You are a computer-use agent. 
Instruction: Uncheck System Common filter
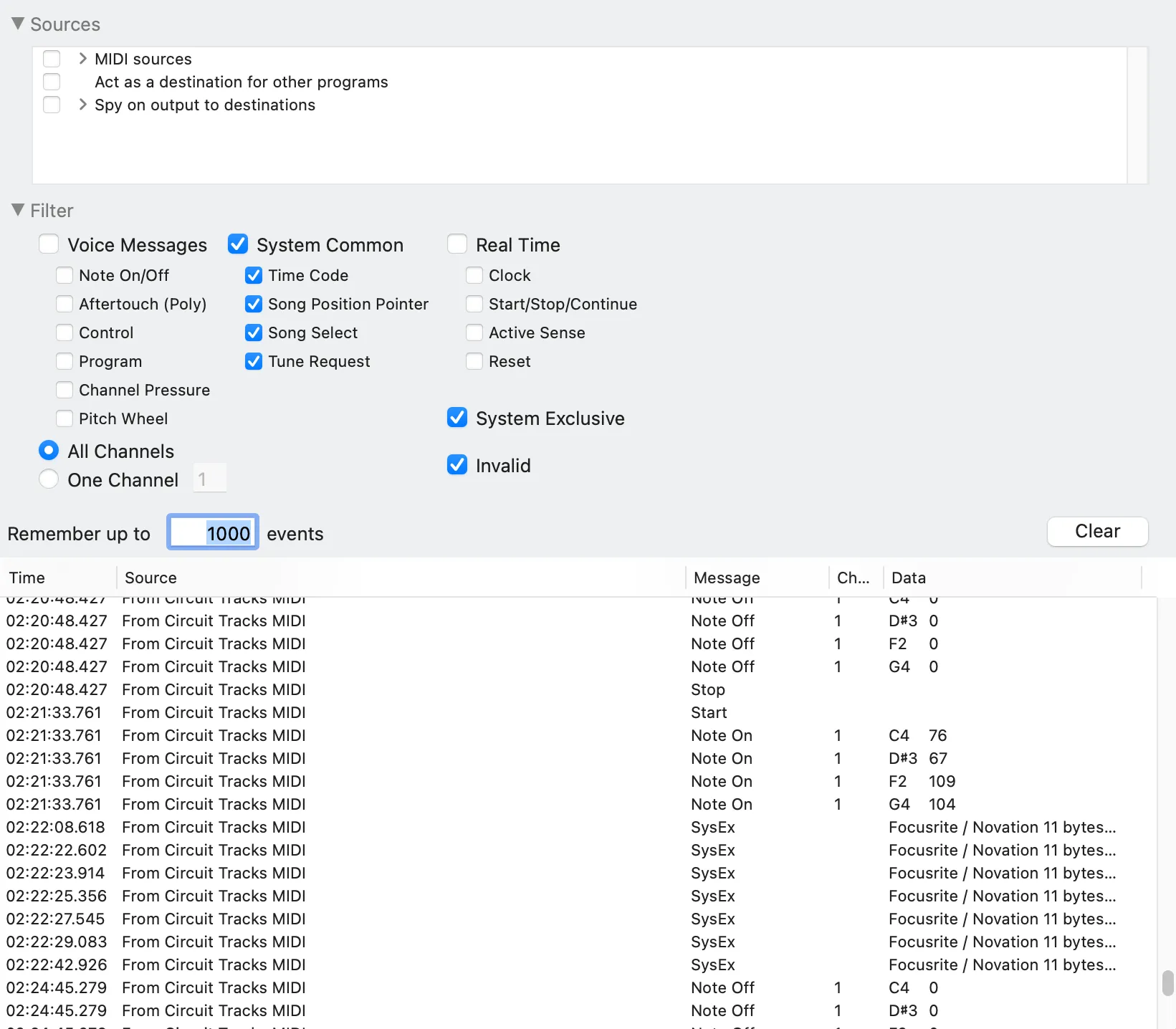(238, 244)
